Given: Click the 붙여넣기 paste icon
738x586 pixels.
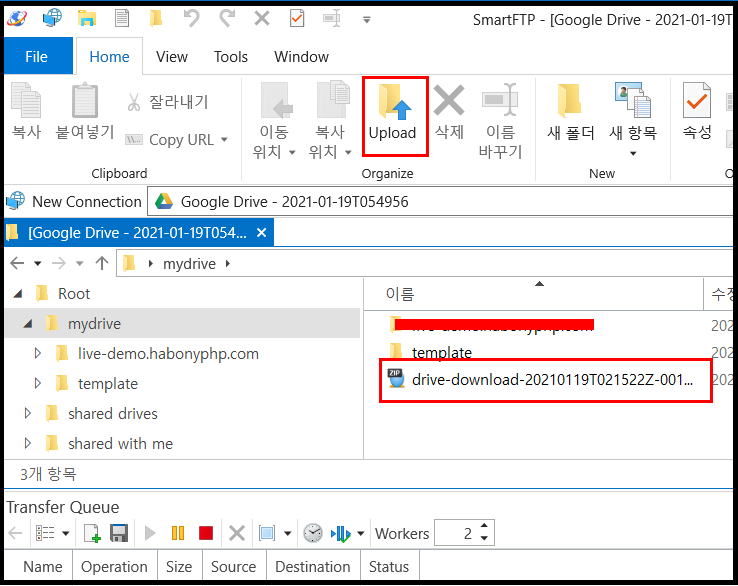Looking at the screenshot, I should tap(85, 100).
